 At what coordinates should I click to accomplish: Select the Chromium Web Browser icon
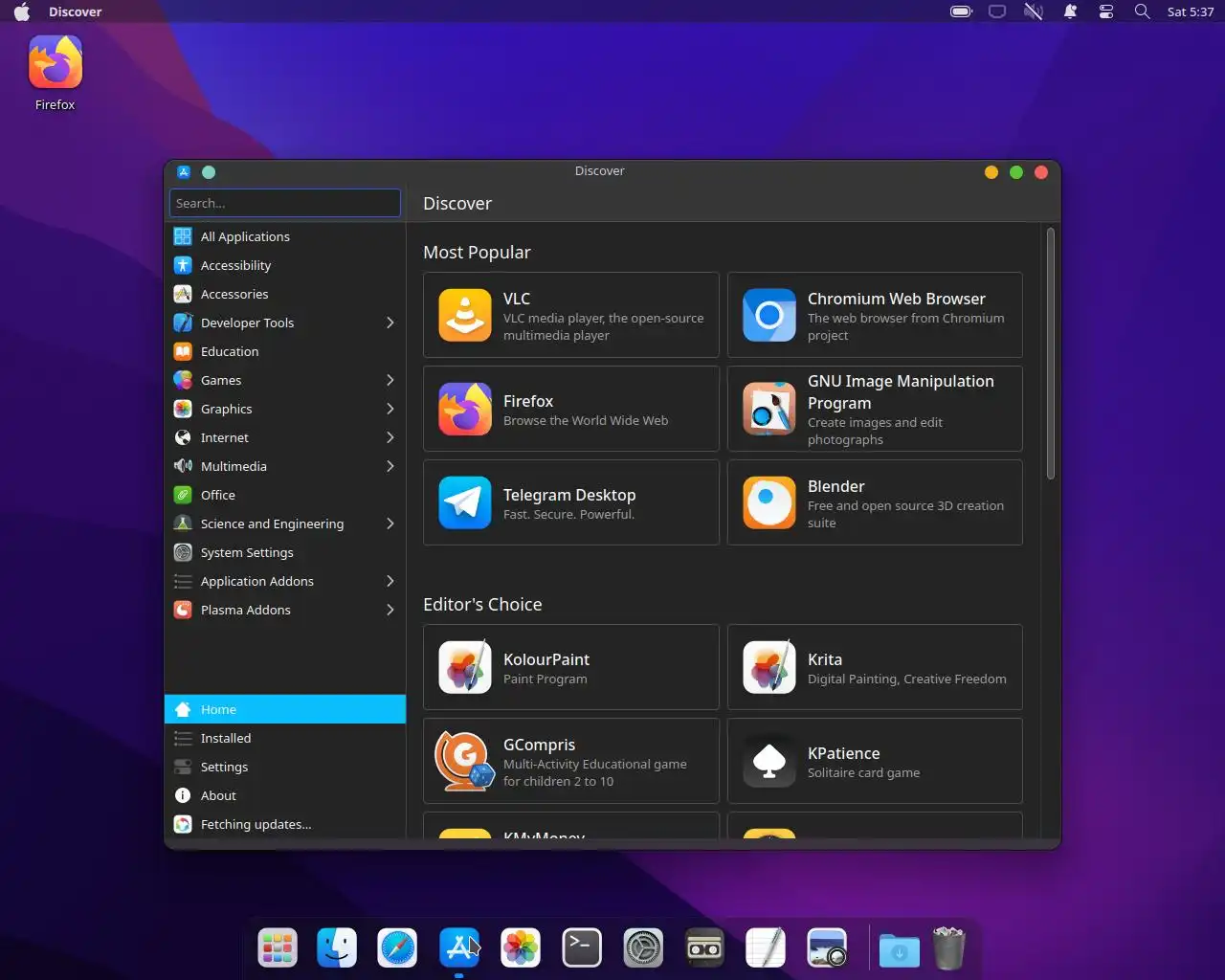coord(769,315)
